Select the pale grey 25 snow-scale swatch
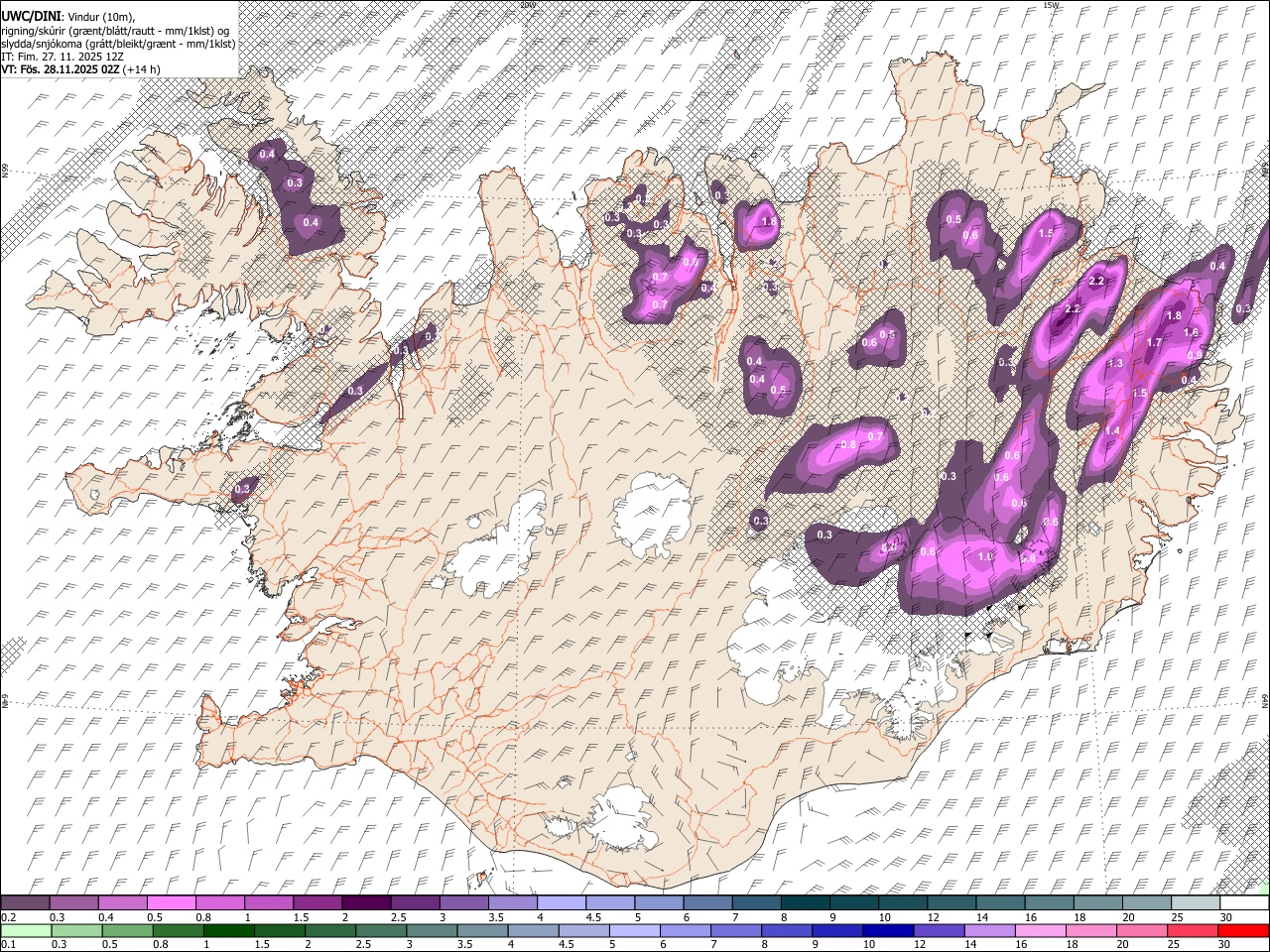 coord(1197,903)
